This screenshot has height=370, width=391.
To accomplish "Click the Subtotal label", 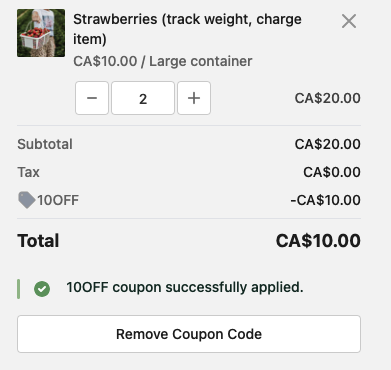I will click(x=45, y=144).
